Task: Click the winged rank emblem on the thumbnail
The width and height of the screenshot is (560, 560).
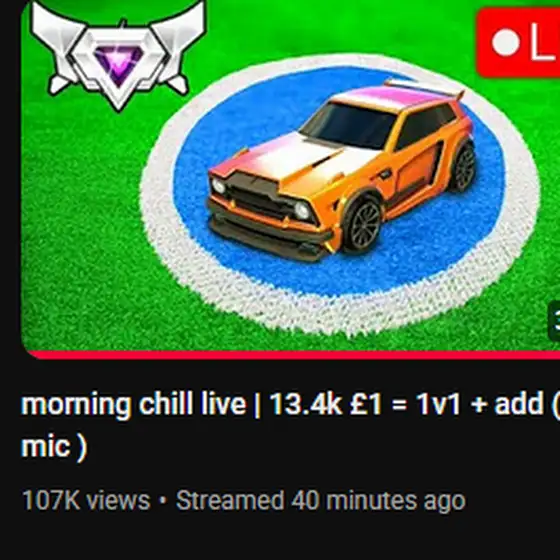Action: click(x=118, y=57)
